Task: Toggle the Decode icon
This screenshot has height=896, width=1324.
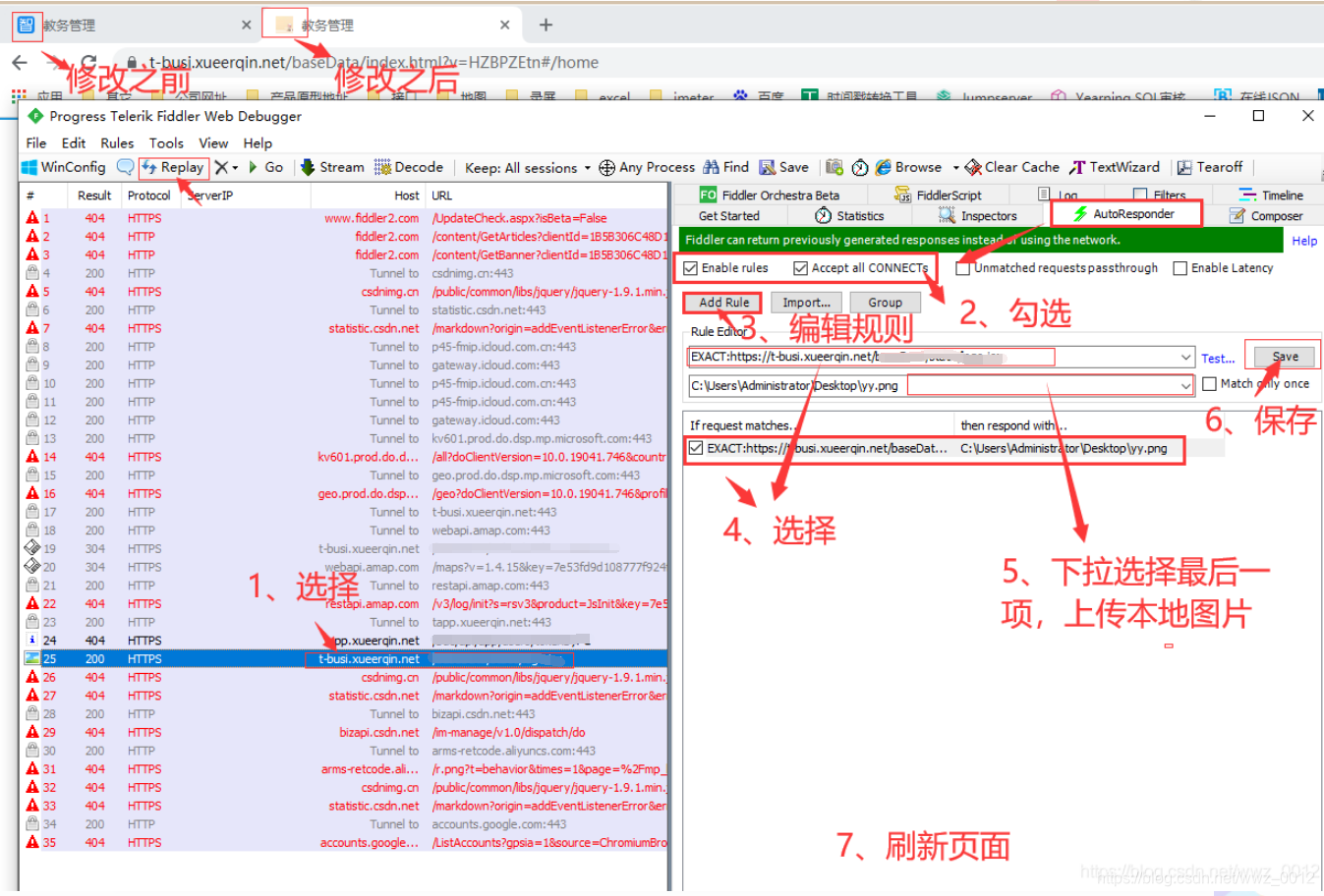Action: 410,167
